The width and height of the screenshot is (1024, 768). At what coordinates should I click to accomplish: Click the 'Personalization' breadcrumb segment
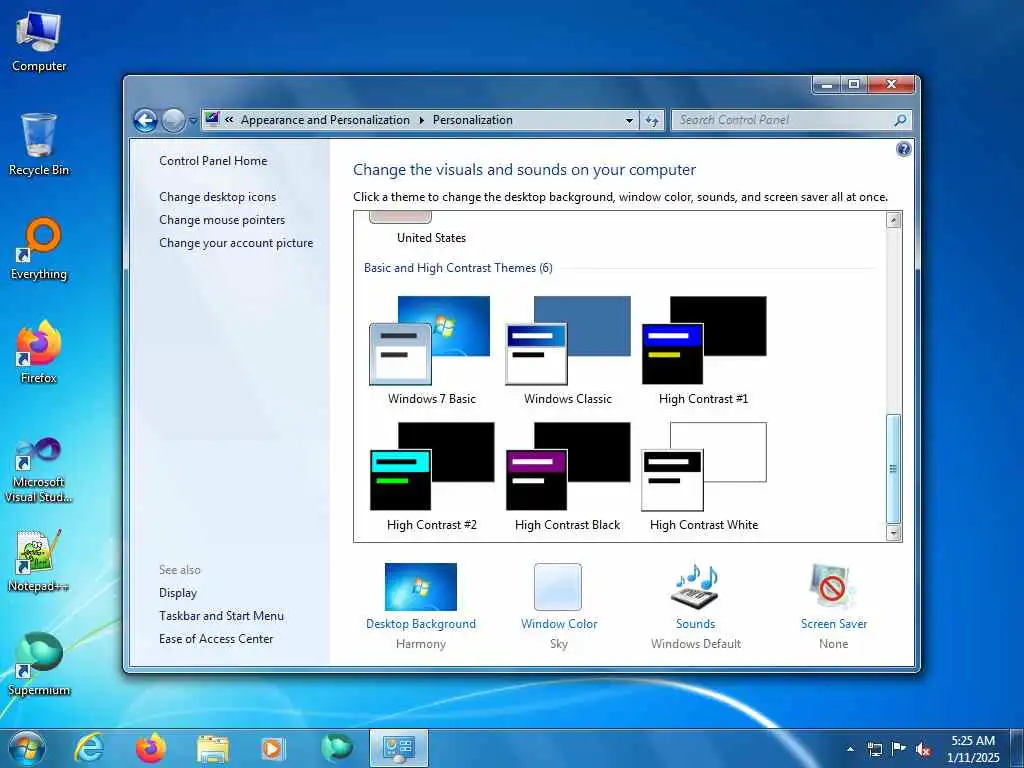(x=473, y=120)
